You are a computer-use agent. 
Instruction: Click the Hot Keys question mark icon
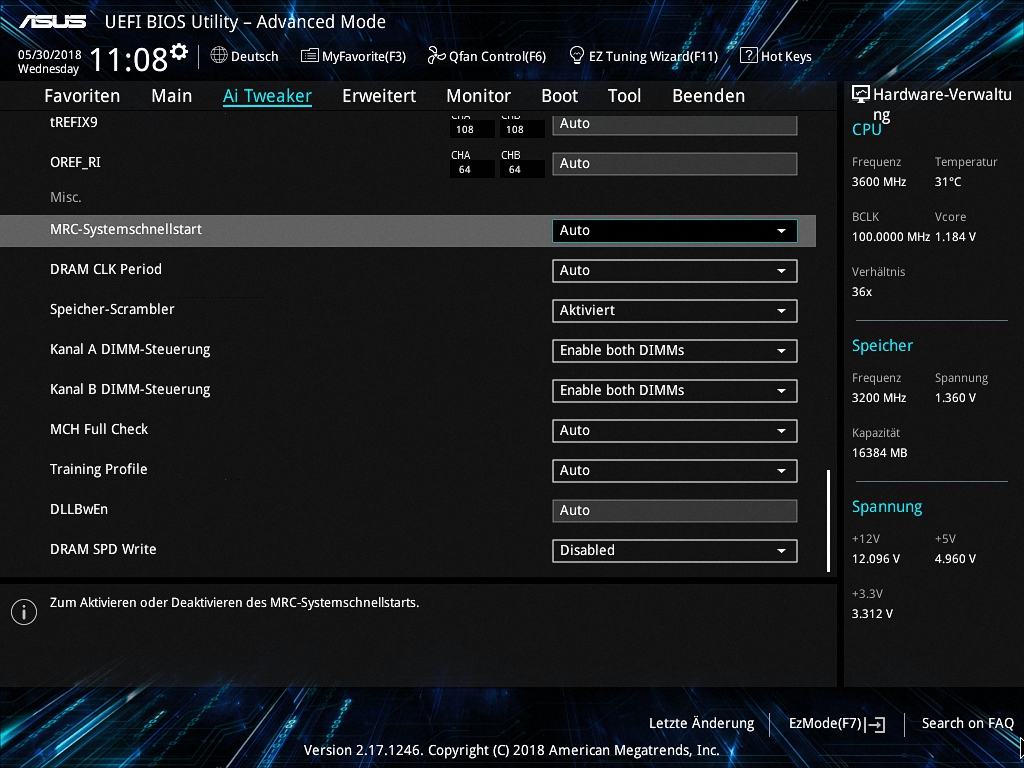tap(748, 56)
